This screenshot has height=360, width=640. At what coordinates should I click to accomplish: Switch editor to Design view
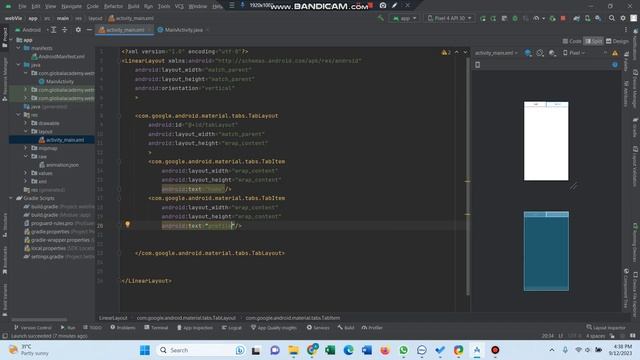(x=617, y=41)
